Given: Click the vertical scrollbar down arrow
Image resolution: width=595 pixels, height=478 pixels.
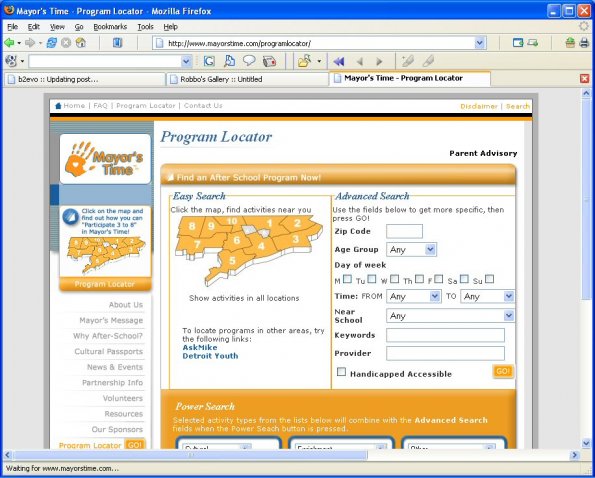Looking at the screenshot, I should click(x=586, y=443).
